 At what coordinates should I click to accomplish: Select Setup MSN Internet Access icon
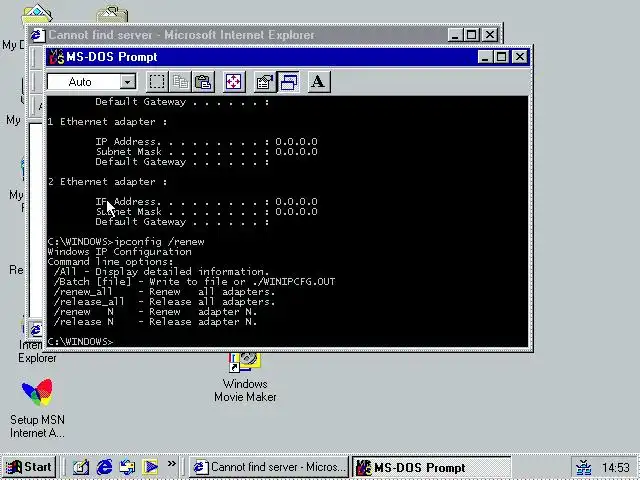click(x=37, y=408)
